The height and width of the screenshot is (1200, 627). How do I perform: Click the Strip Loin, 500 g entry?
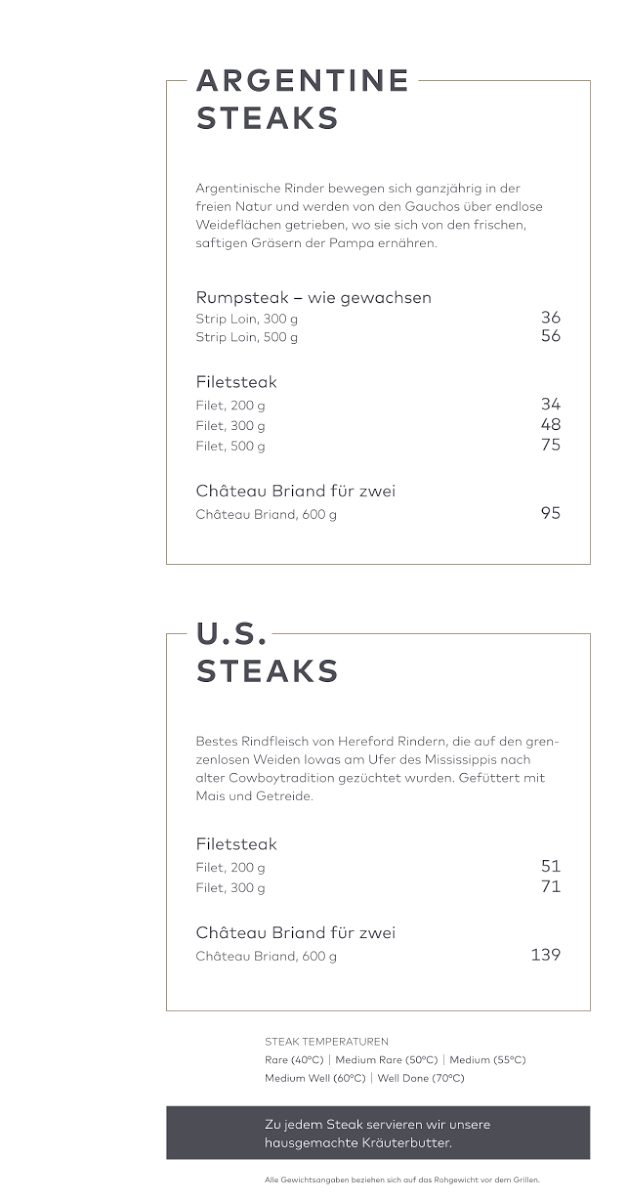click(246, 338)
